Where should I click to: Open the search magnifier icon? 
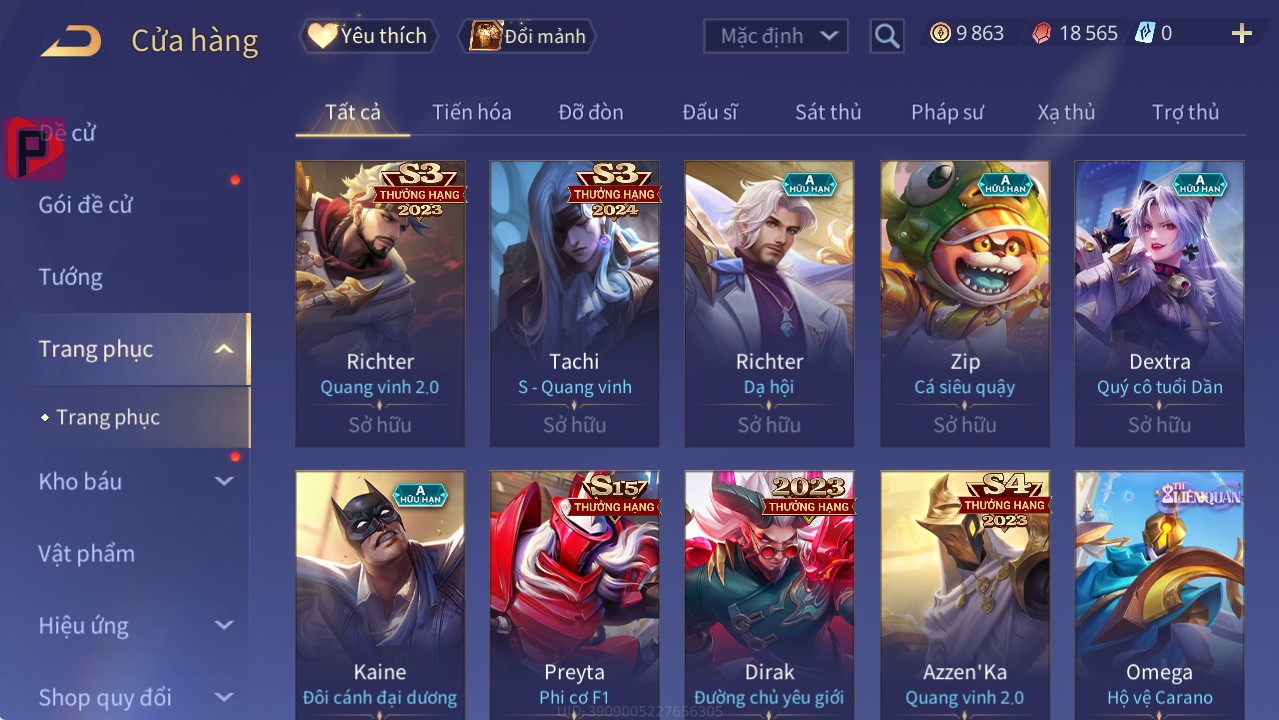[x=886, y=37]
